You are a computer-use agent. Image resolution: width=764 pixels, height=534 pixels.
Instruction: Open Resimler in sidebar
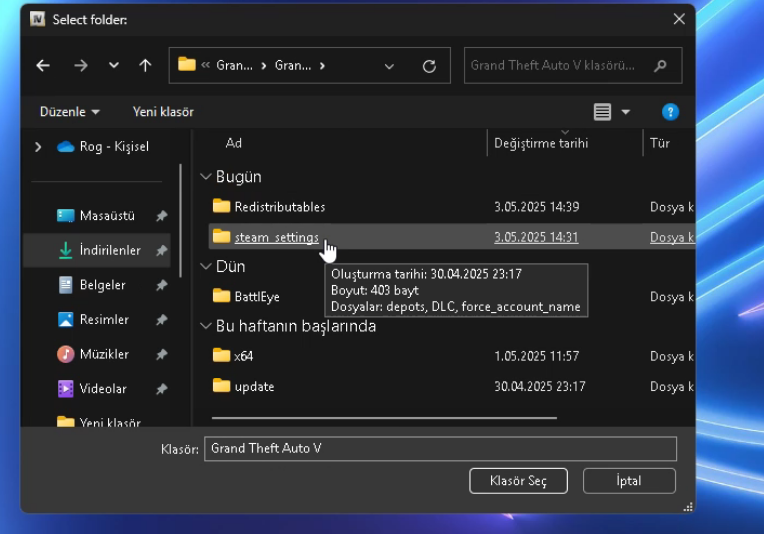[x=94, y=319]
